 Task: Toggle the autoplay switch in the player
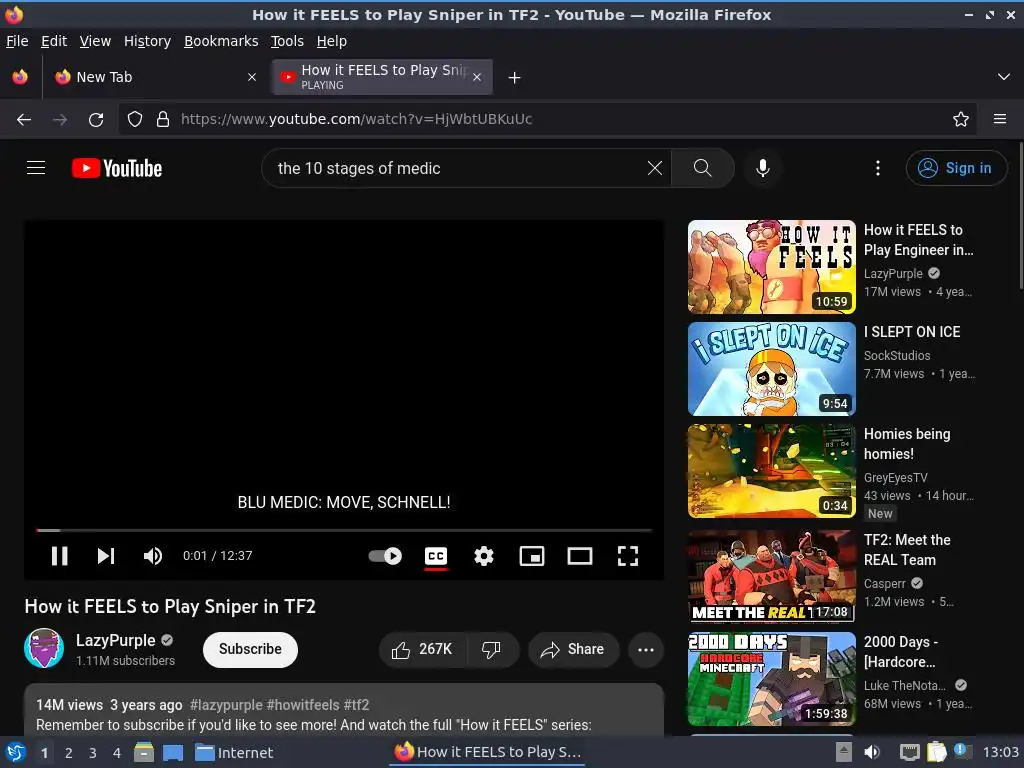coord(385,556)
